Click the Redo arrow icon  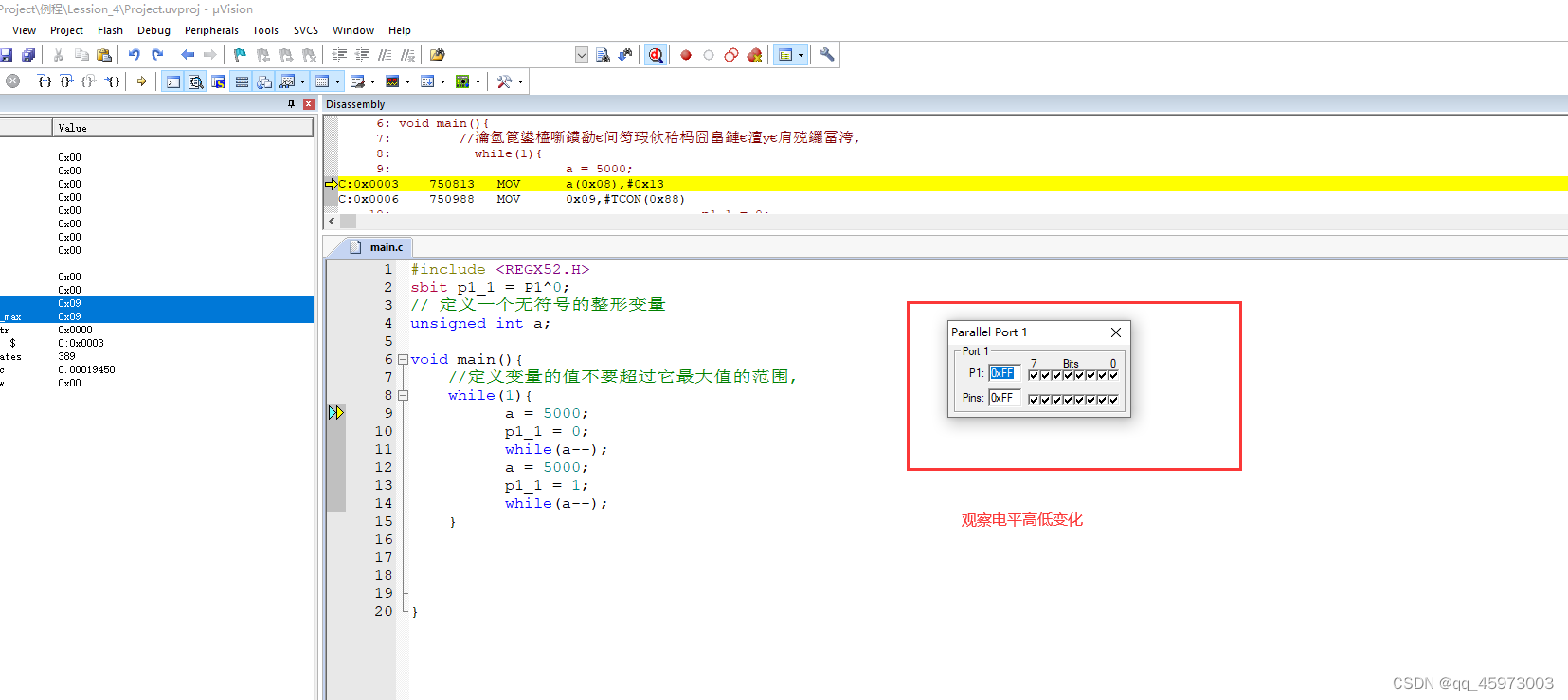(x=157, y=55)
